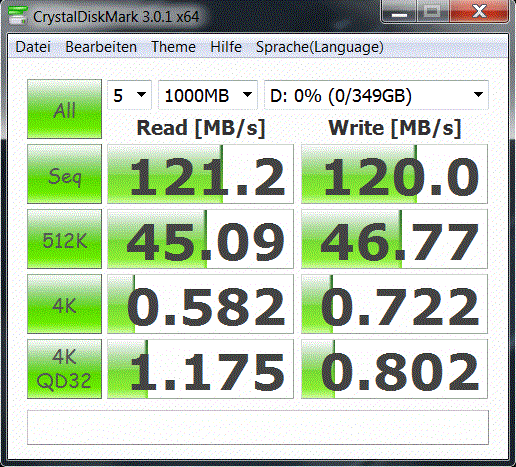Click the 4K QD32 write result 0.802
Screen dimensions: 516x467
pos(394,369)
